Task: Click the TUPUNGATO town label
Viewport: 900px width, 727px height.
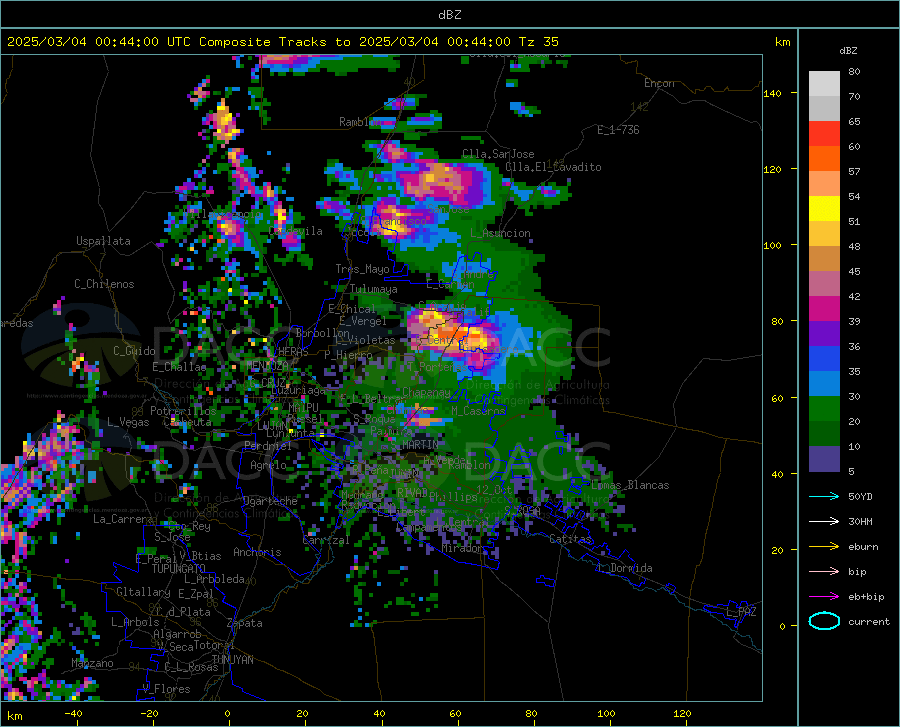Action: [179, 569]
